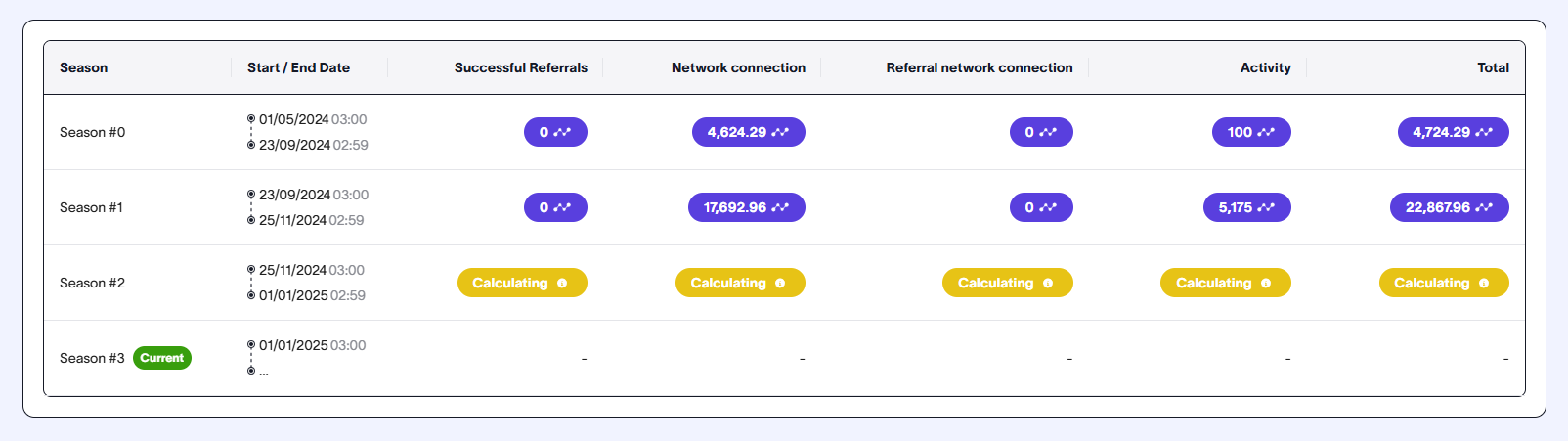This screenshot has height=441, width=1568.
Task: Open chart icon in Season #1 Network connection badge
Action: tap(780, 207)
